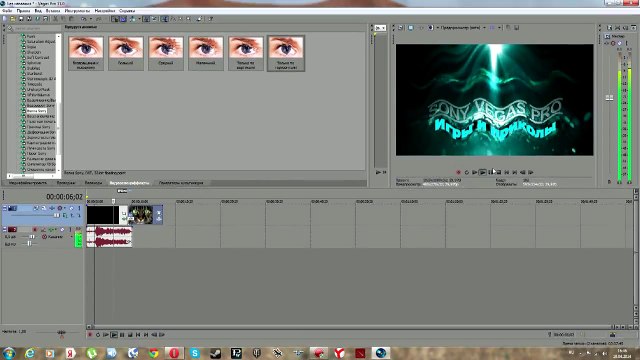
Task: Create a new project from the toolbar
Action: 4,19
